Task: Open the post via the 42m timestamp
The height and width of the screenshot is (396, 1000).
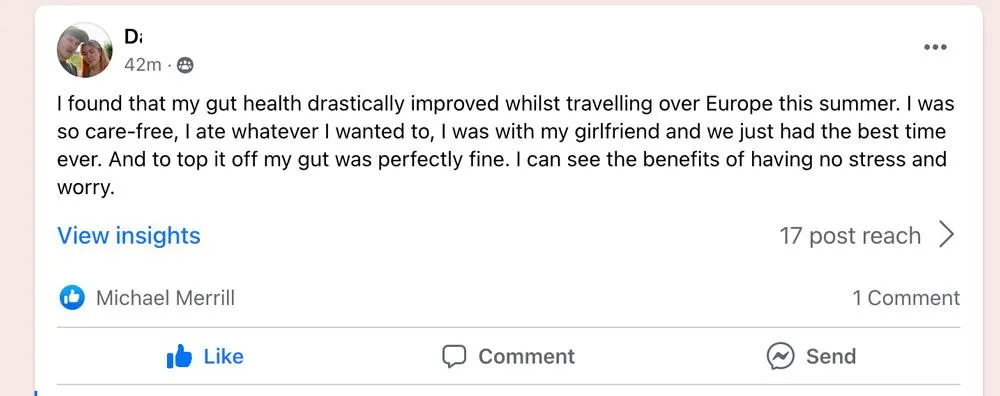Action: (x=143, y=65)
